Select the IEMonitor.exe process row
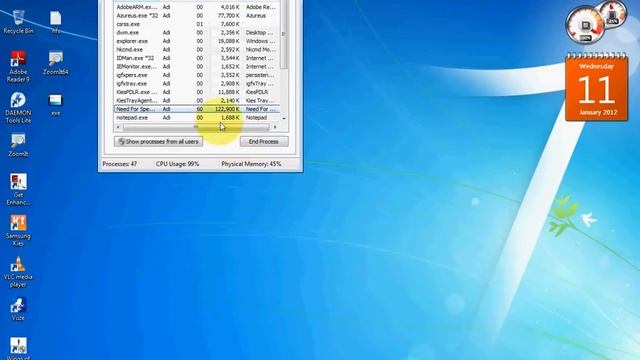640x360 pixels. click(x=197, y=67)
